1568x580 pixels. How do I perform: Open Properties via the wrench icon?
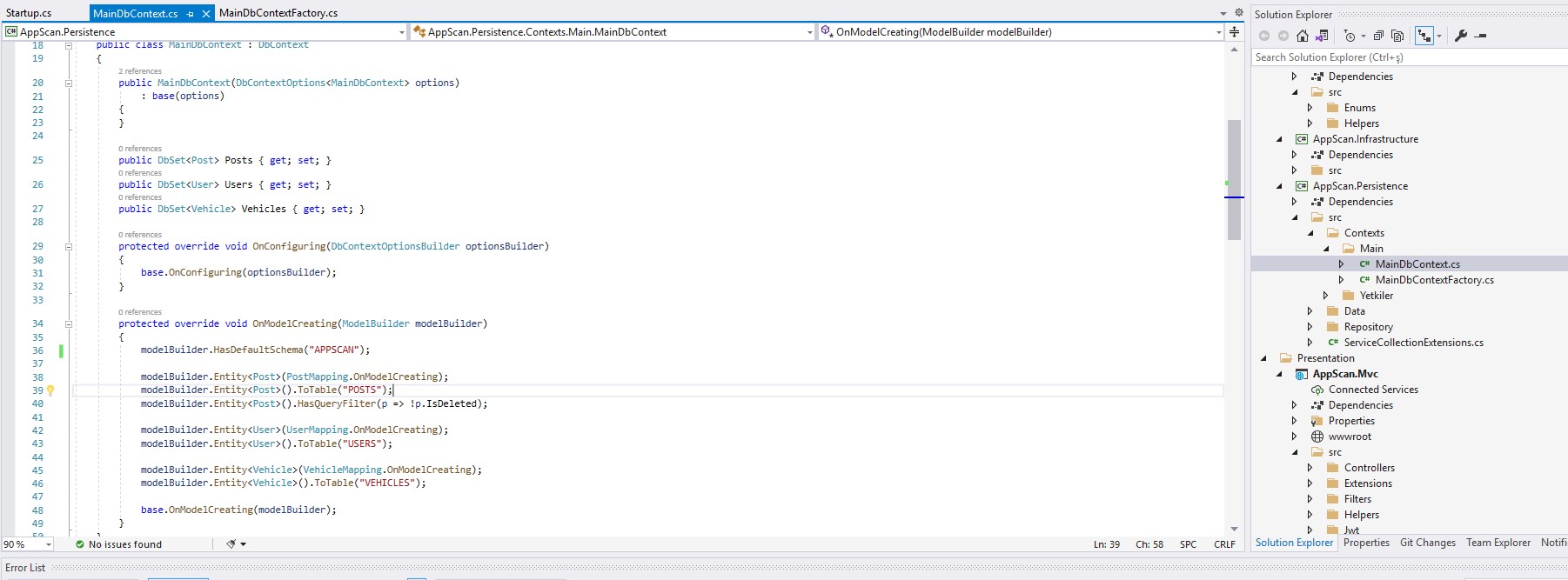(1460, 36)
